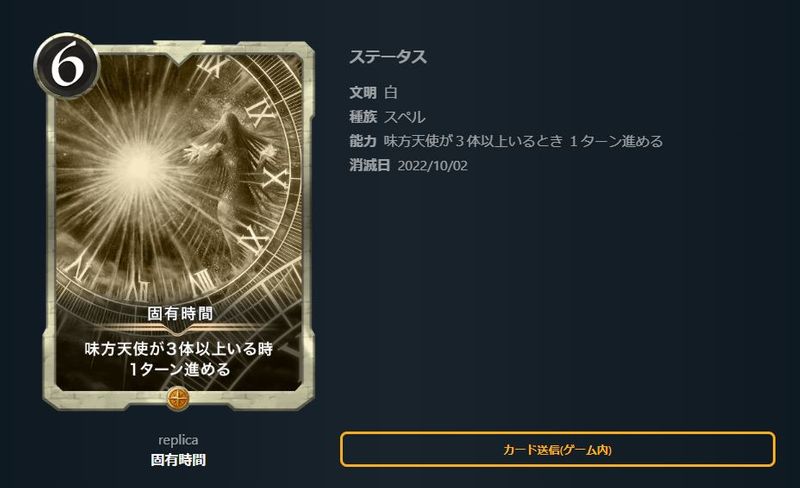Select the expiry date 2022/10/02
800x488 pixels.
tap(432, 165)
